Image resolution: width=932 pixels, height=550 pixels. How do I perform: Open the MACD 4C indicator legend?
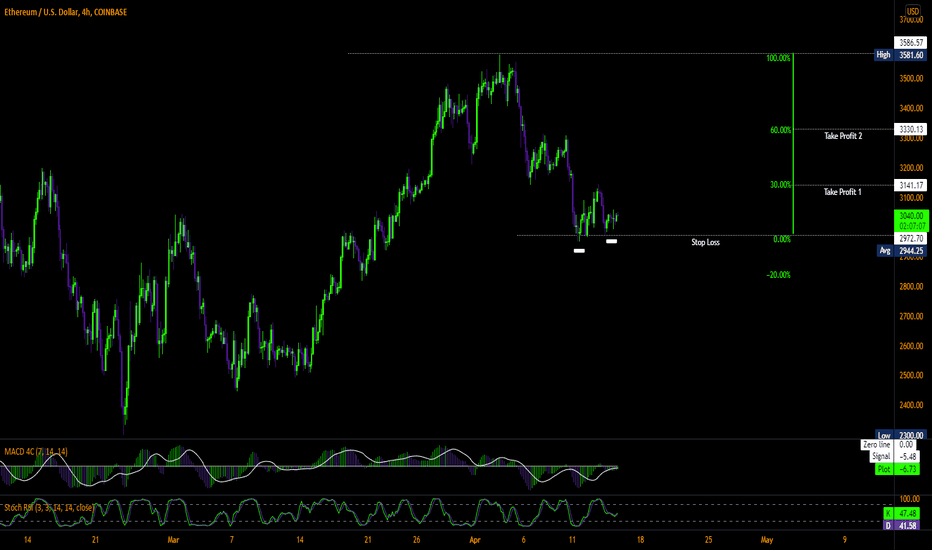[36, 452]
